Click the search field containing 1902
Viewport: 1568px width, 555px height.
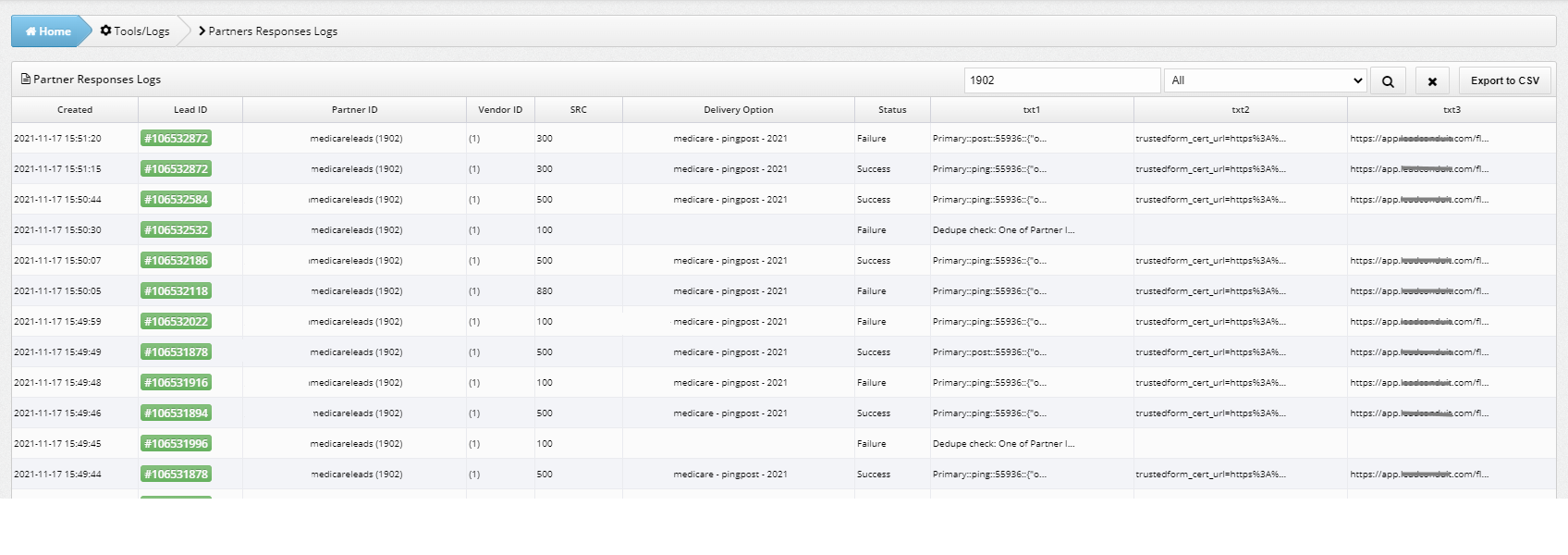[1061, 80]
